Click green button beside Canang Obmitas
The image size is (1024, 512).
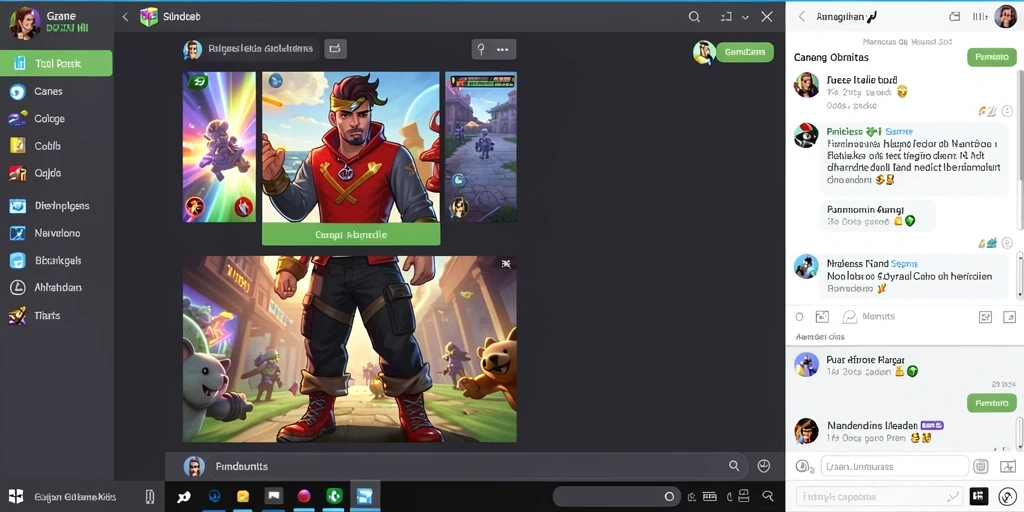coord(991,57)
